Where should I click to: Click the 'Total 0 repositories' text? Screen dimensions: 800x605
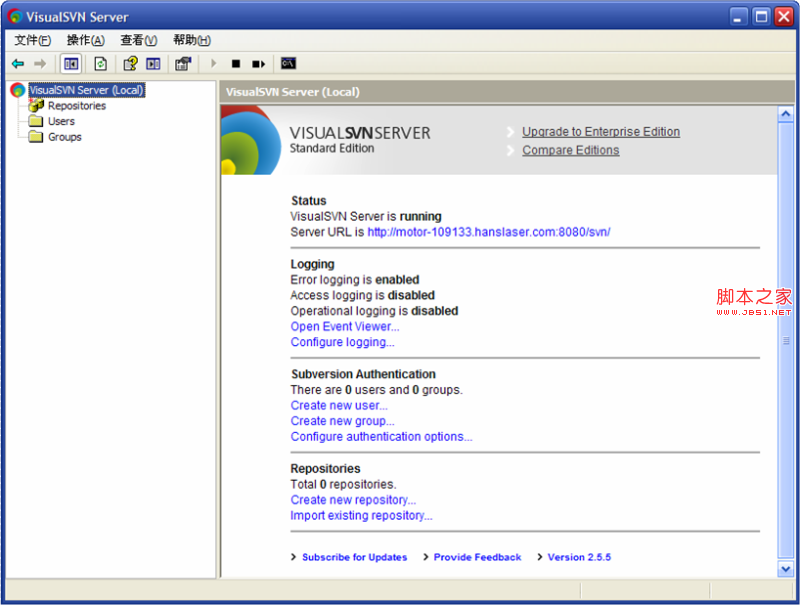click(343, 484)
